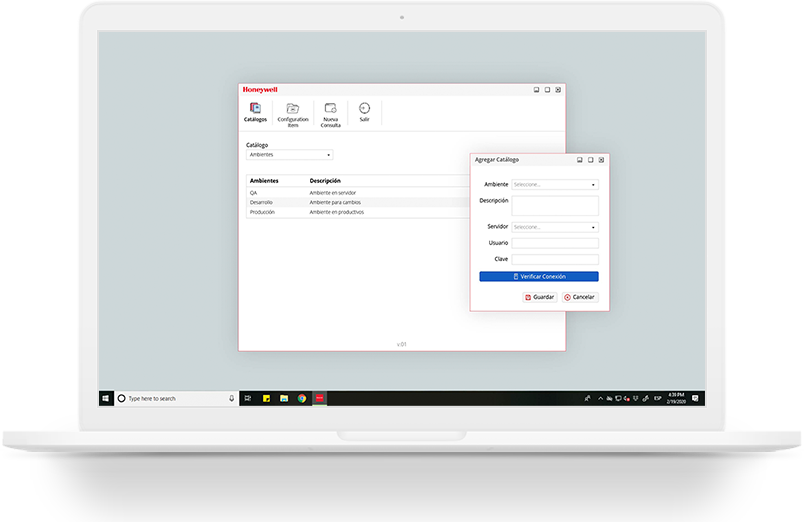Focus the Usuario input field
804x522 pixels.
(555, 243)
